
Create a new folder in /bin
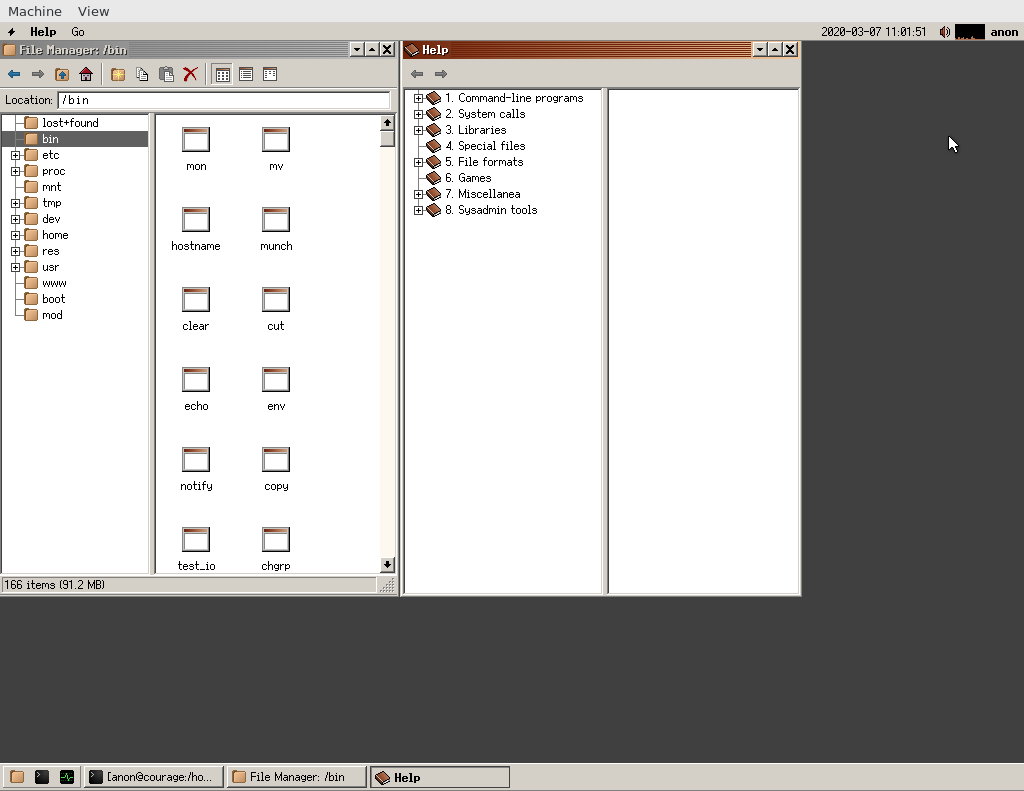[x=118, y=74]
